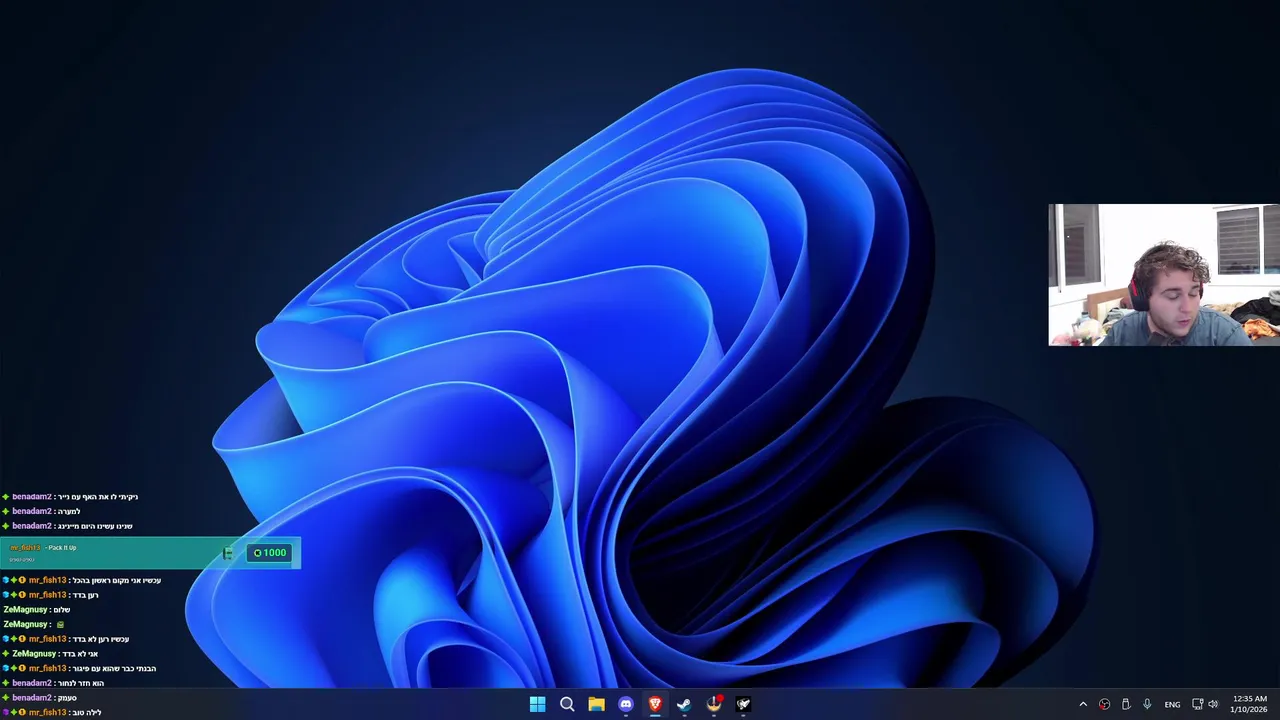This screenshot has height=720, width=1280.
Task: Switch the ENG input language
Action: (x=1172, y=704)
